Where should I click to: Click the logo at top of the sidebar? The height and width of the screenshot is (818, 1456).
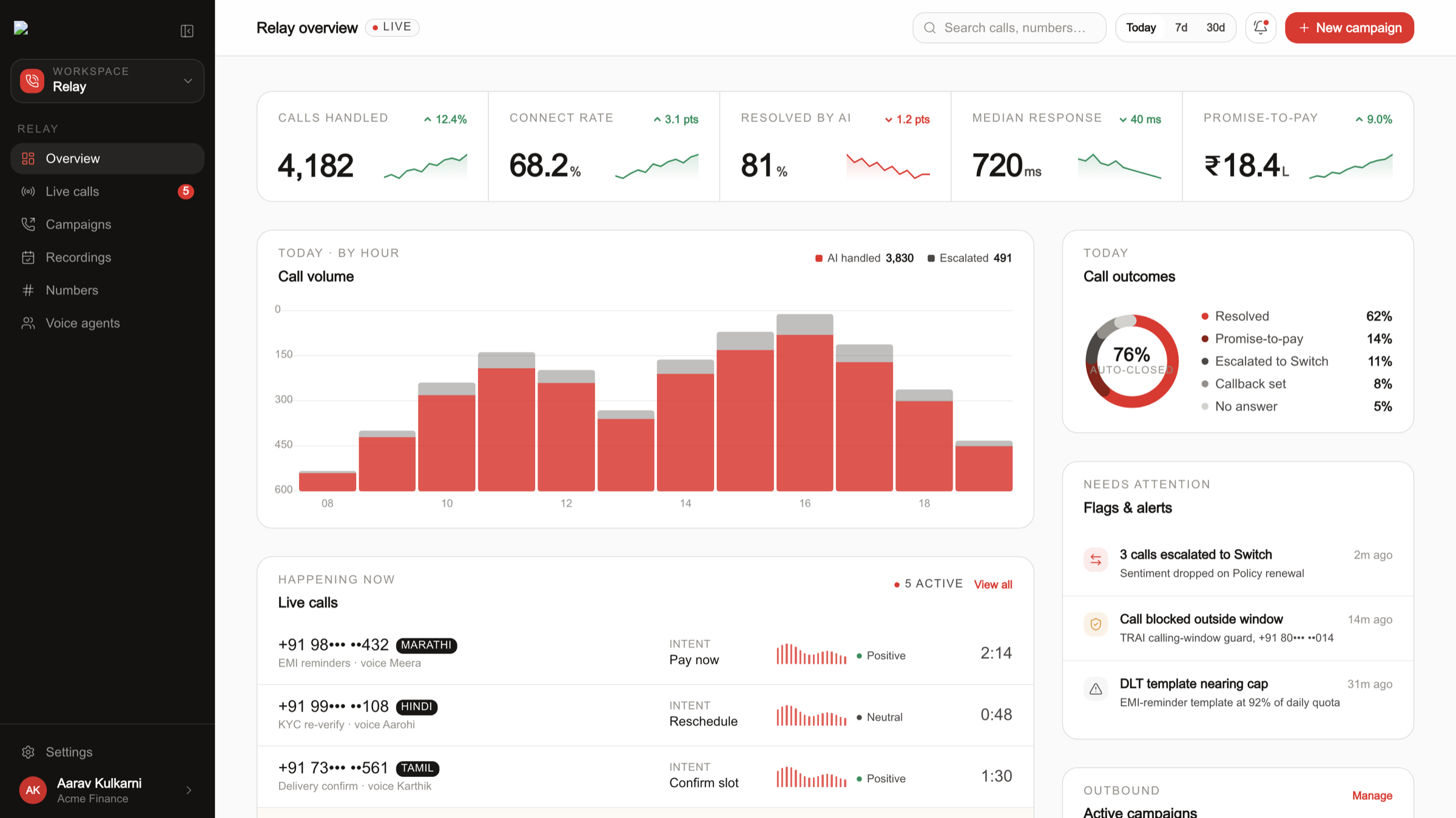pos(21,29)
